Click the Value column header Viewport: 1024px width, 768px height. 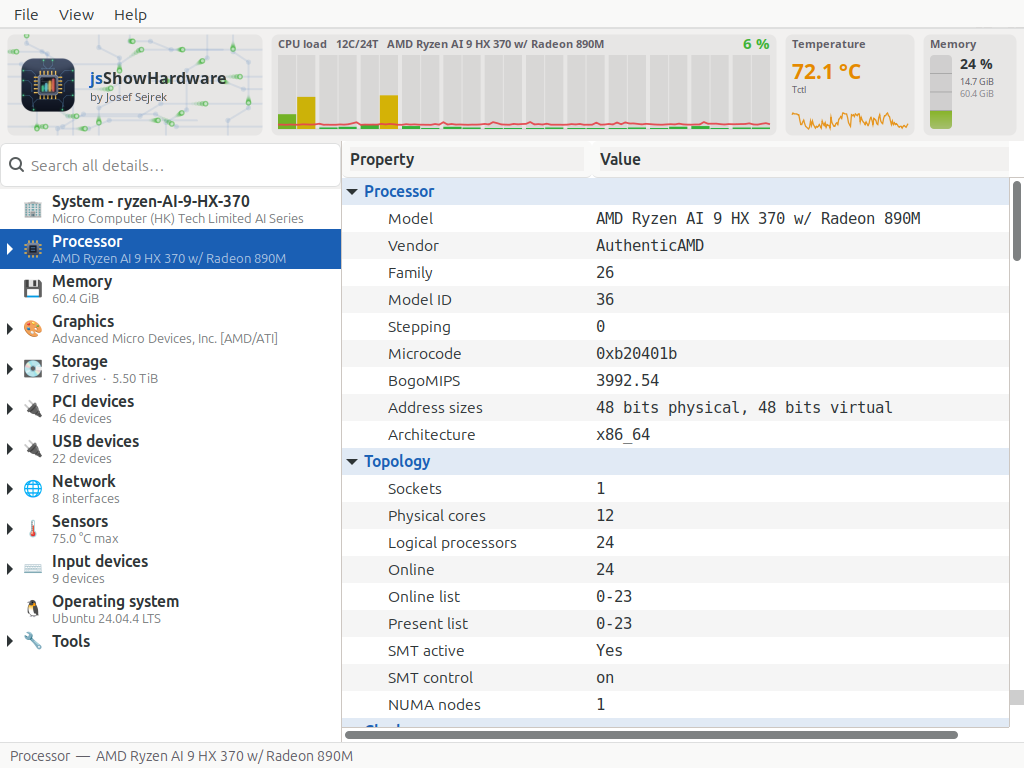[802, 159]
